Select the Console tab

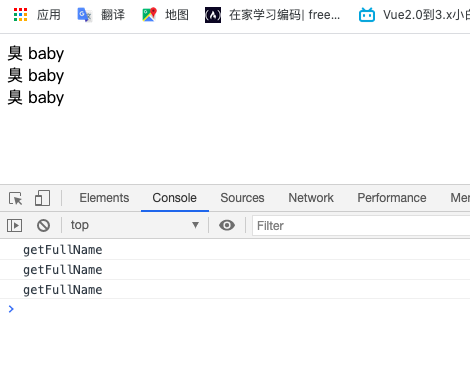pyautogui.click(x=175, y=198)
